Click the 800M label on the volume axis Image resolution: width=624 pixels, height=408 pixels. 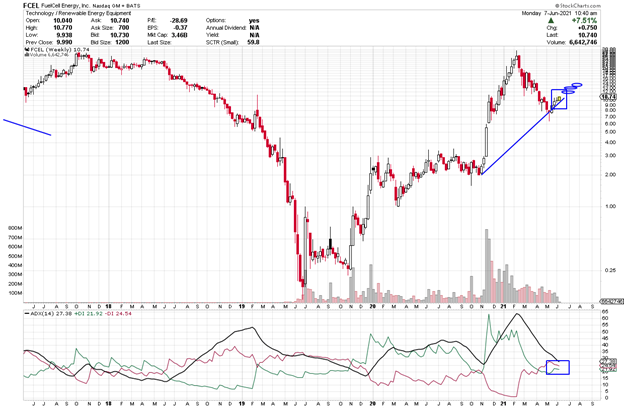[x=15, y=228]
